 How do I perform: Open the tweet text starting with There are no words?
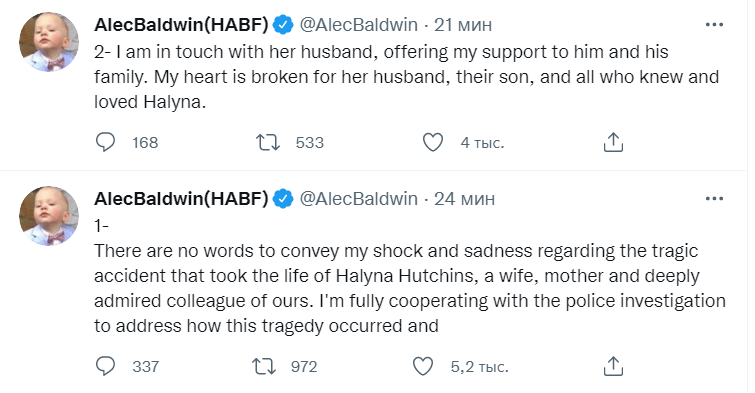point(410,288)
